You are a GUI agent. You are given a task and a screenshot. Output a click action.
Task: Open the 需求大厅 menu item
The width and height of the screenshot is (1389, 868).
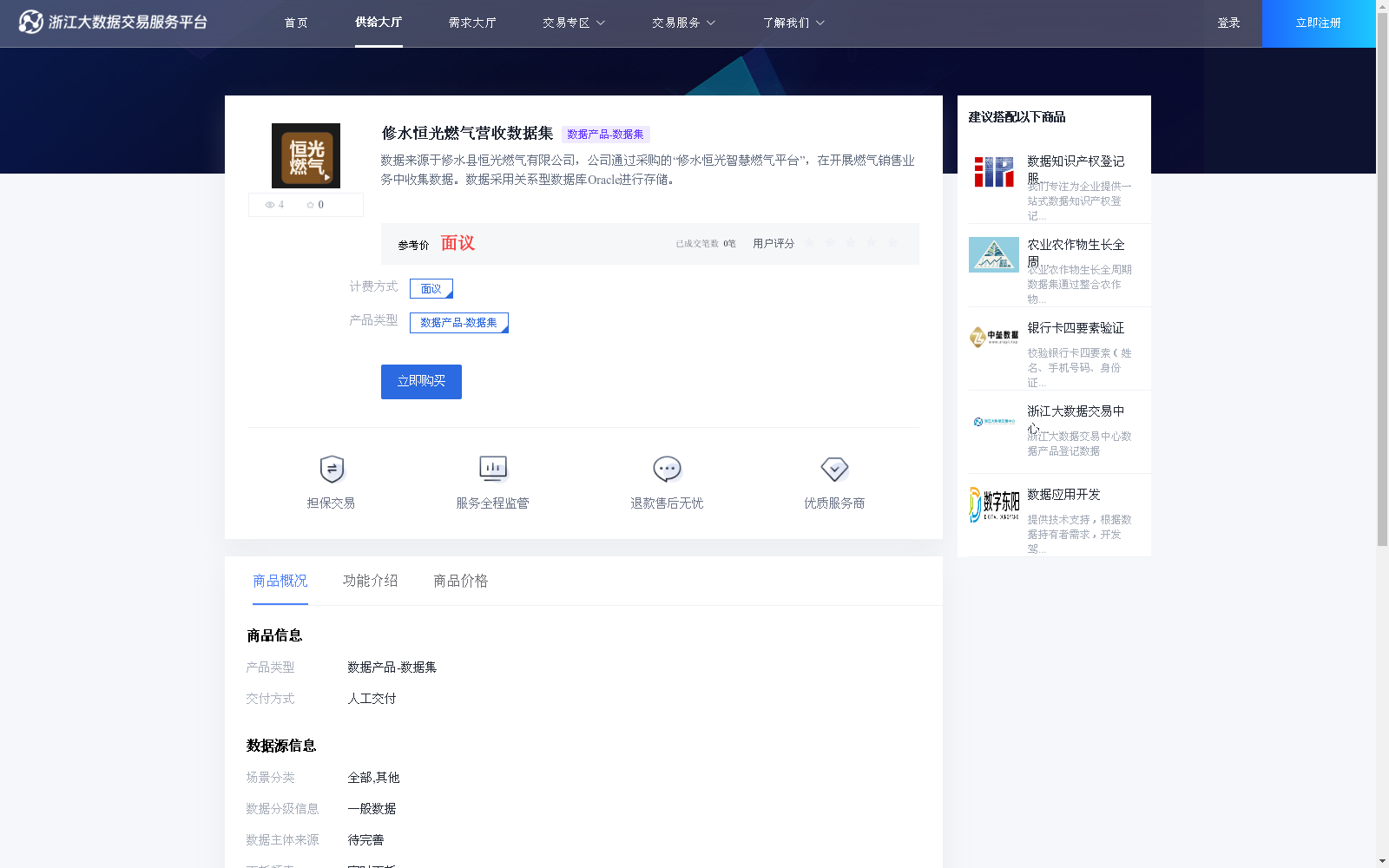(x=472, y=23)
